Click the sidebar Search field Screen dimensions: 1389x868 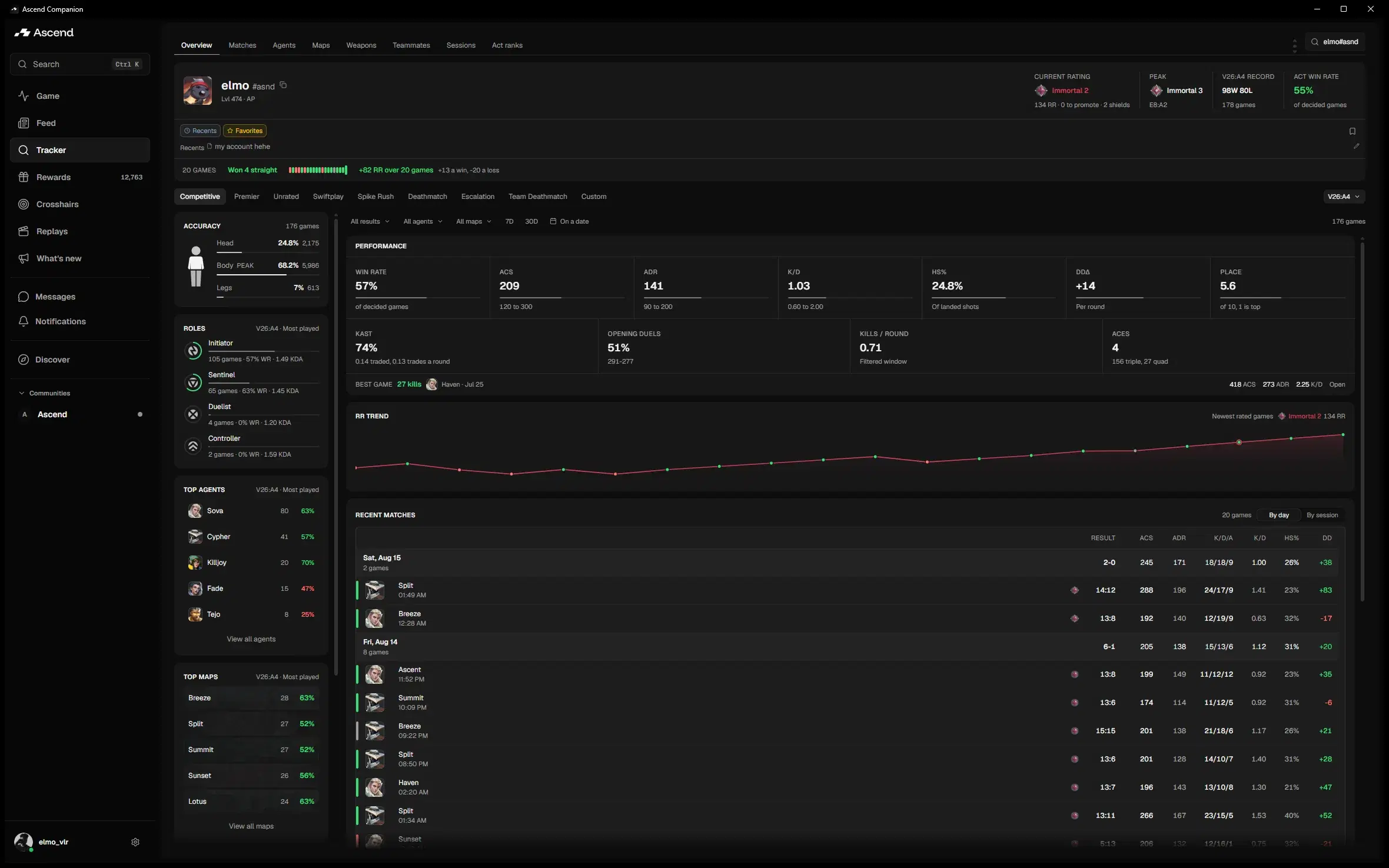[80, 64]
